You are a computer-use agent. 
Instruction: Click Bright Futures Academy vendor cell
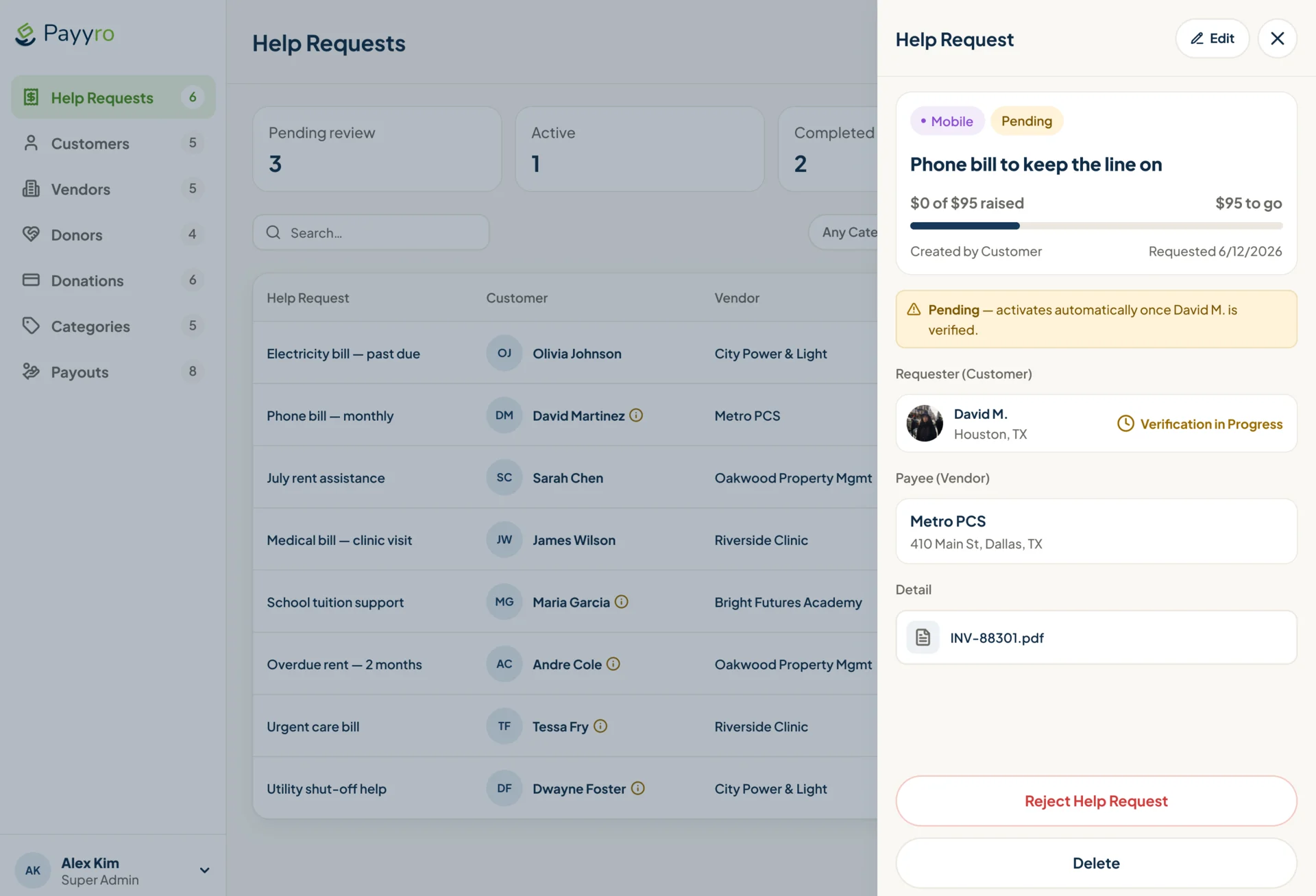[x=788, y=602]
